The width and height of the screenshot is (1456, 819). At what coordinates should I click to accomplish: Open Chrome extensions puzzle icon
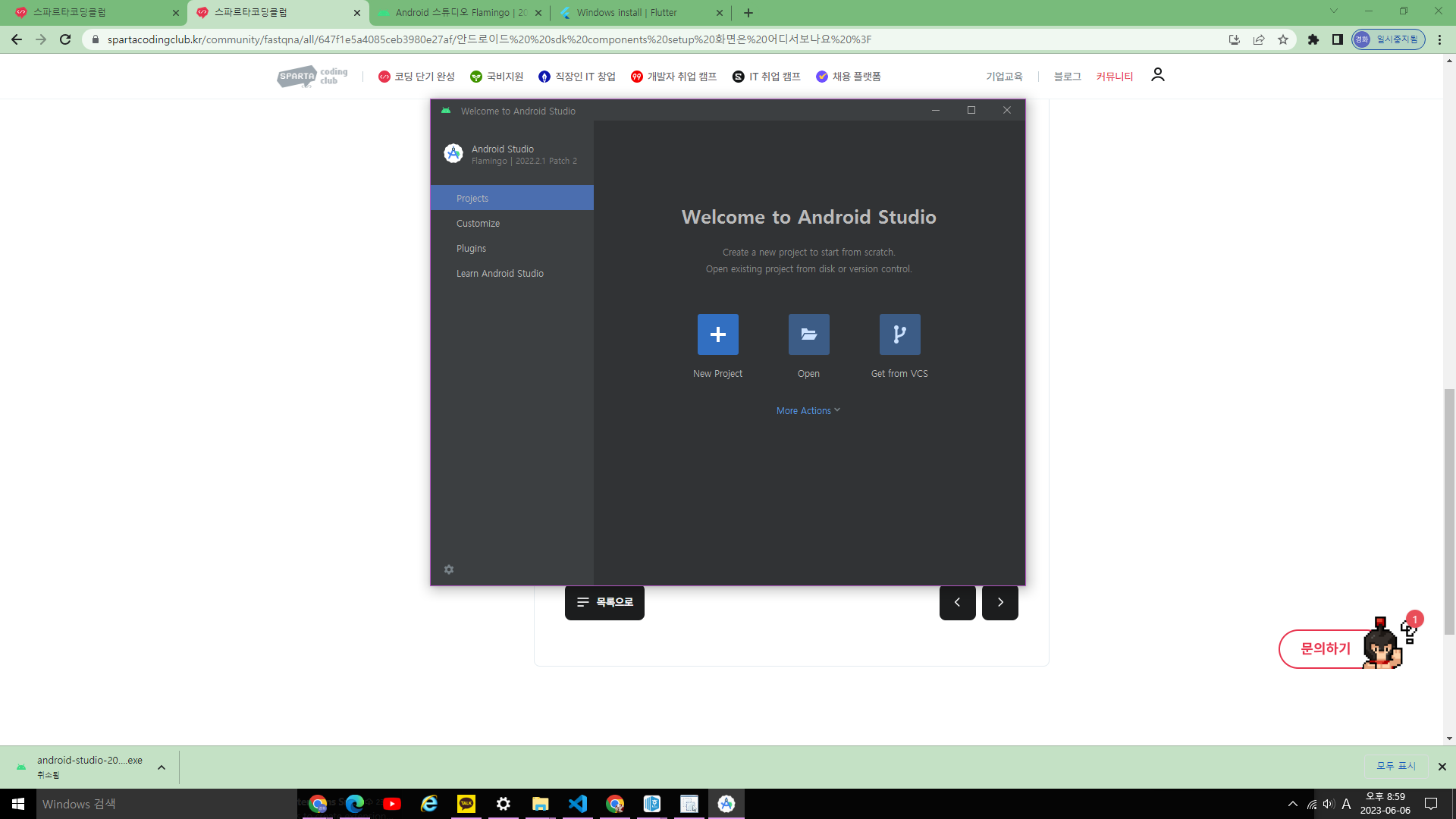[1313, 39]
